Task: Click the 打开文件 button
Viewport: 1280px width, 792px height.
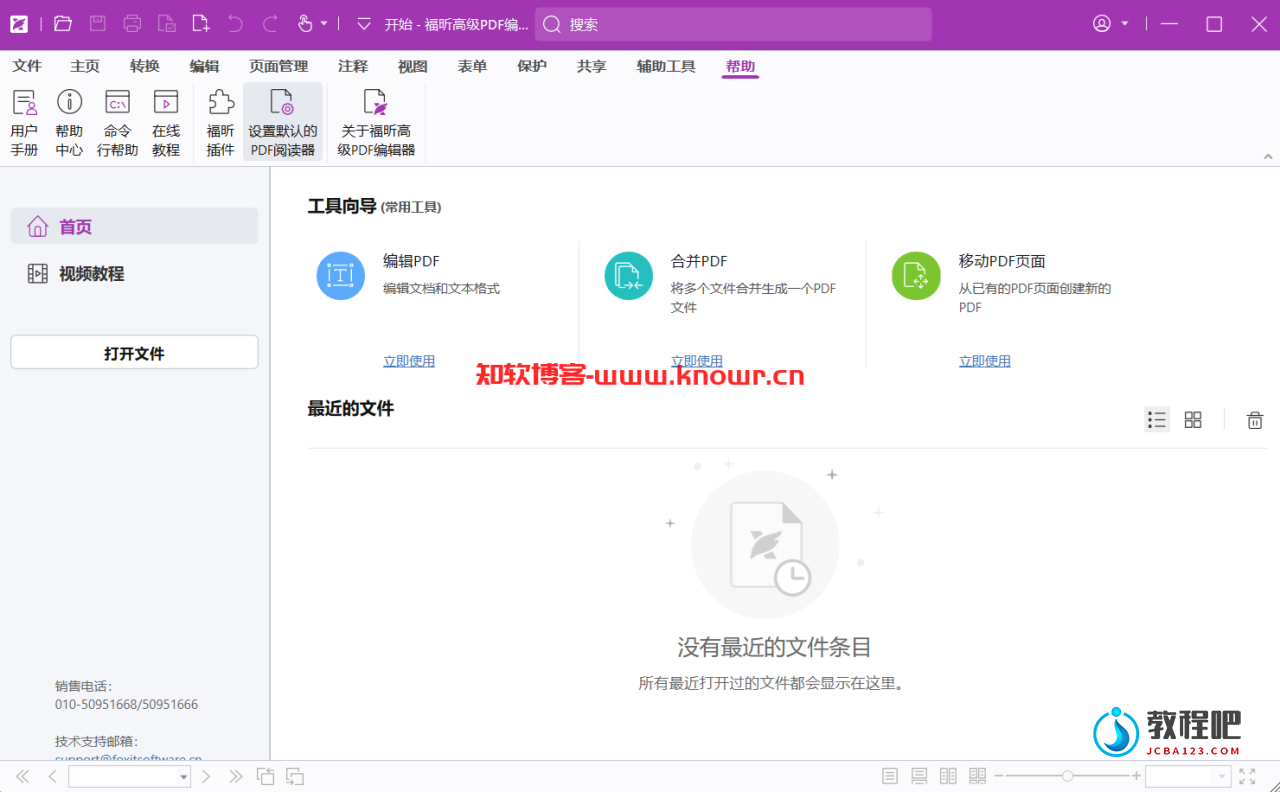Action: 134,352
